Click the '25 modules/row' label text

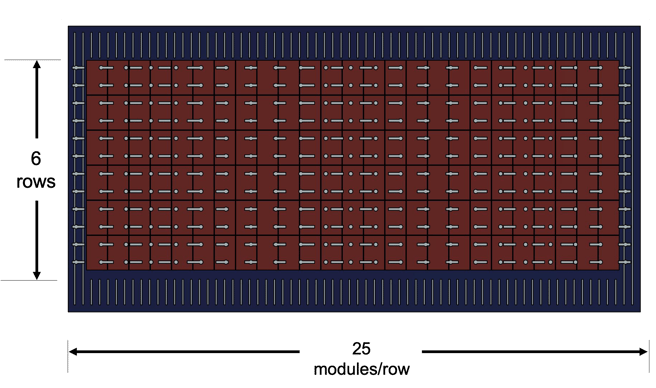(361, 359)
